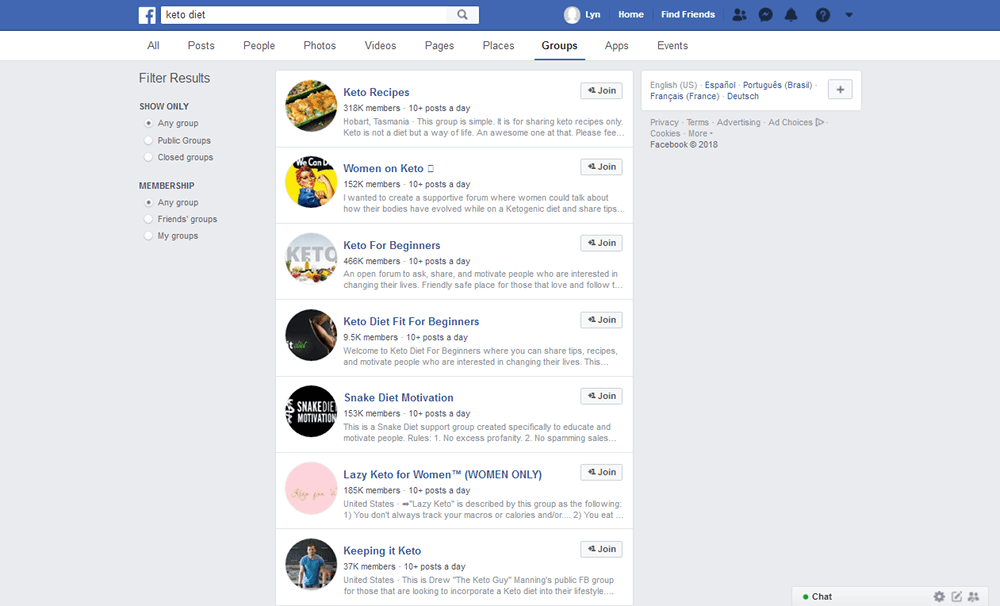1000x606 pixels.
Task: Click the plus button to add language
Action: point(840,90)
